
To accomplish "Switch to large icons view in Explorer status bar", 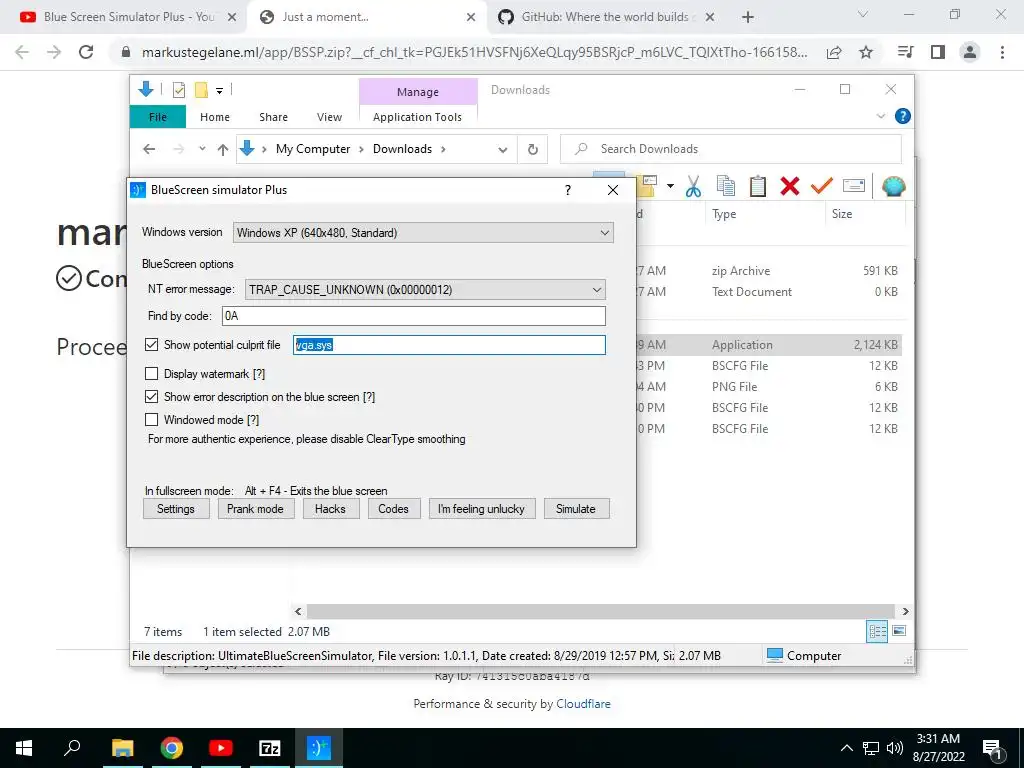I will 899,631.
